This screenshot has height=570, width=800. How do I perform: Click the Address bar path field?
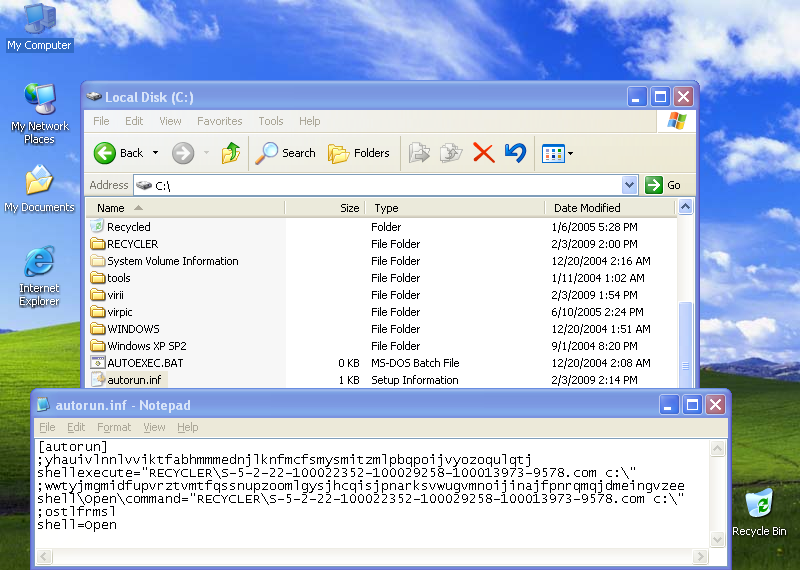378,185
